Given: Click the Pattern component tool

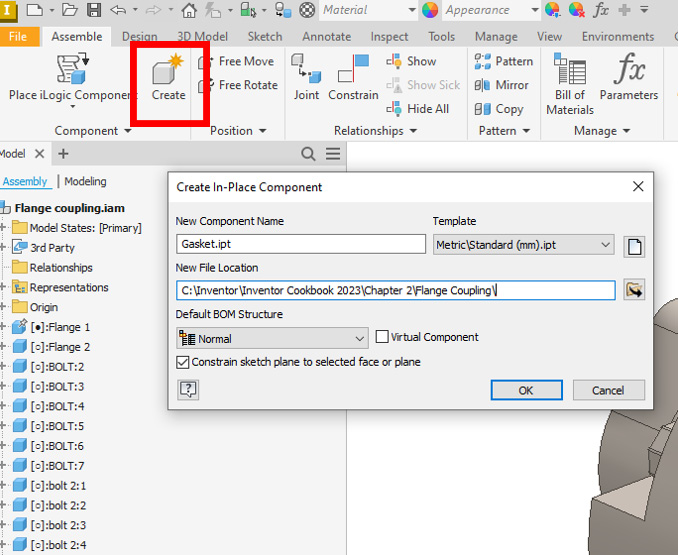Looking at the screenshot, I should (503, 61).
